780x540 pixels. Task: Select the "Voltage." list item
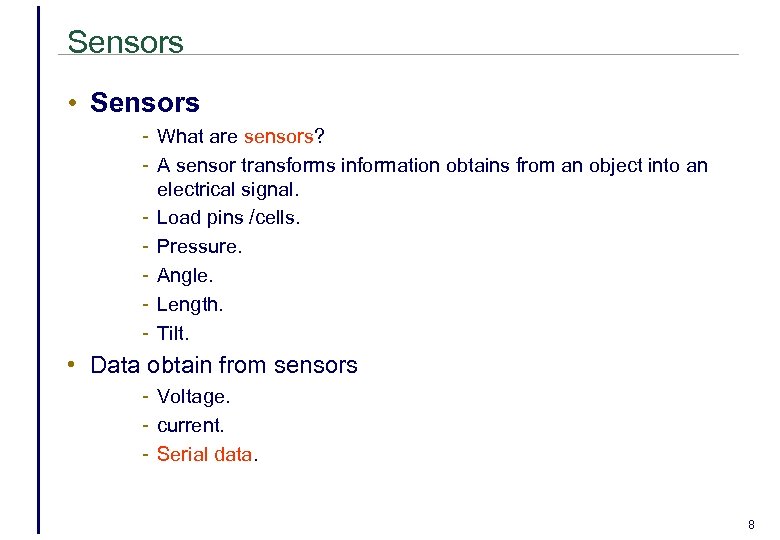click(x=193, y=397)
